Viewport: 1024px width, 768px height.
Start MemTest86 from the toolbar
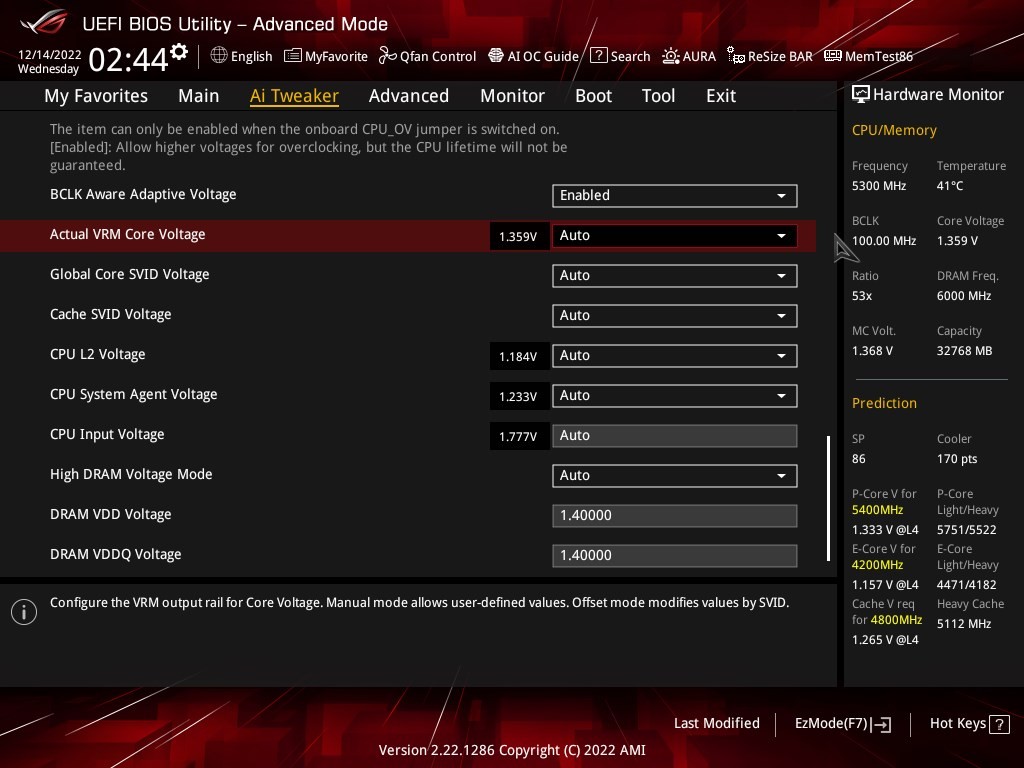(868, 56)
